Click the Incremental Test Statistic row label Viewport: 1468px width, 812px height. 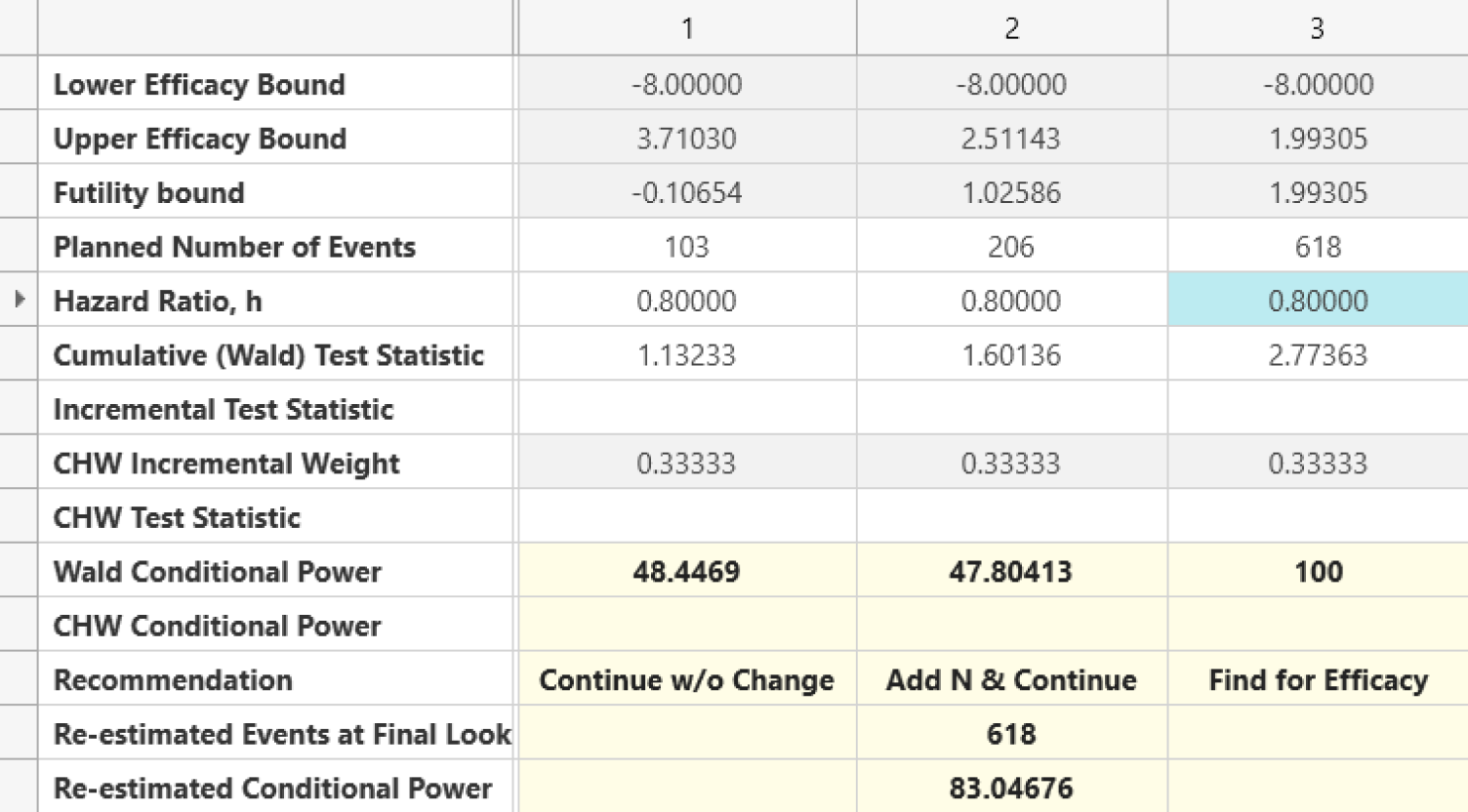pyautogui.click(x=224, y=409)
